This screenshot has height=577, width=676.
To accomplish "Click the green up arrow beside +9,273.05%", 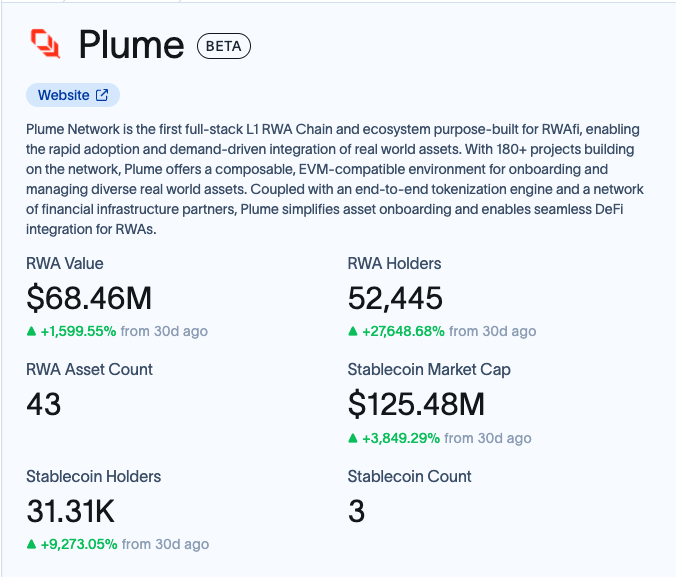I will pyautogui.click(x=31, y=544).
